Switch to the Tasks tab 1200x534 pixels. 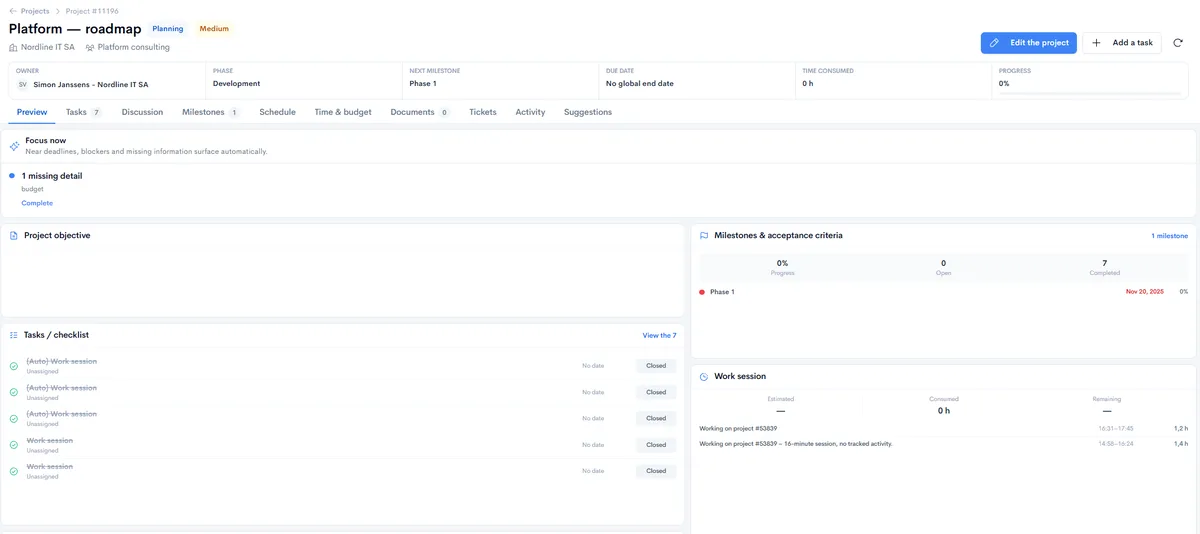[84, 112]
